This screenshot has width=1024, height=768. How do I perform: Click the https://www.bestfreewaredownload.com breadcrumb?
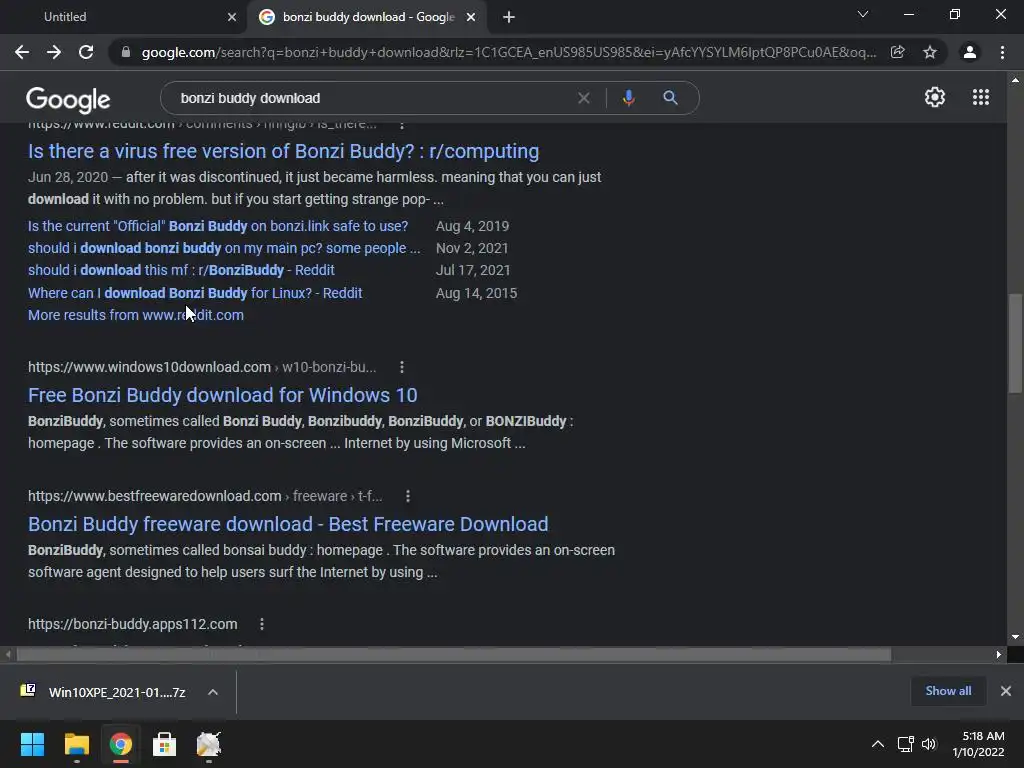pyautogui.click(x=205, y=496)
